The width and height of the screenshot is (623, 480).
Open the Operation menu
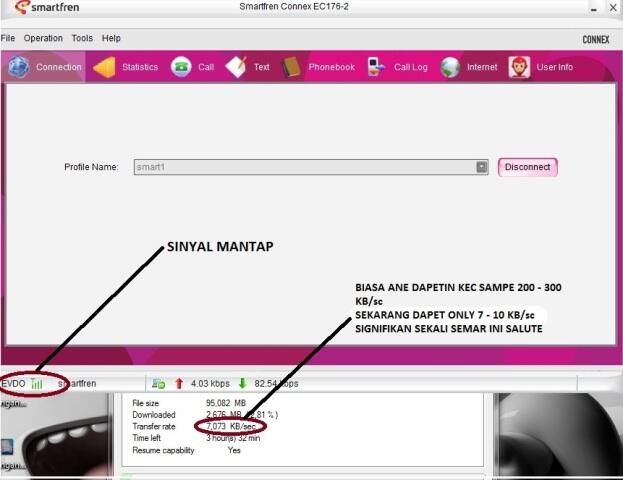43,38
